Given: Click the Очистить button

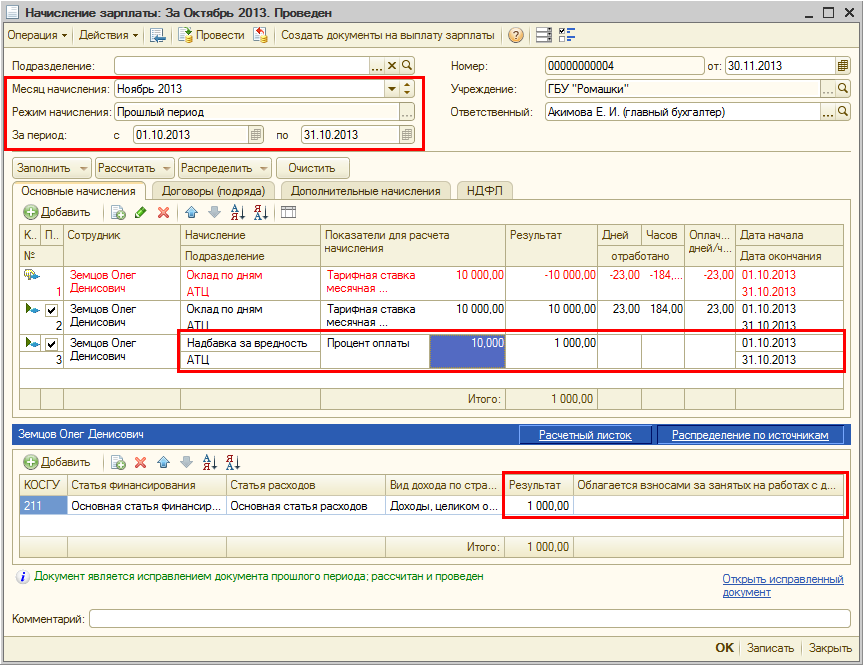Looking at the screenshot, I should click(x=312, y=168).
